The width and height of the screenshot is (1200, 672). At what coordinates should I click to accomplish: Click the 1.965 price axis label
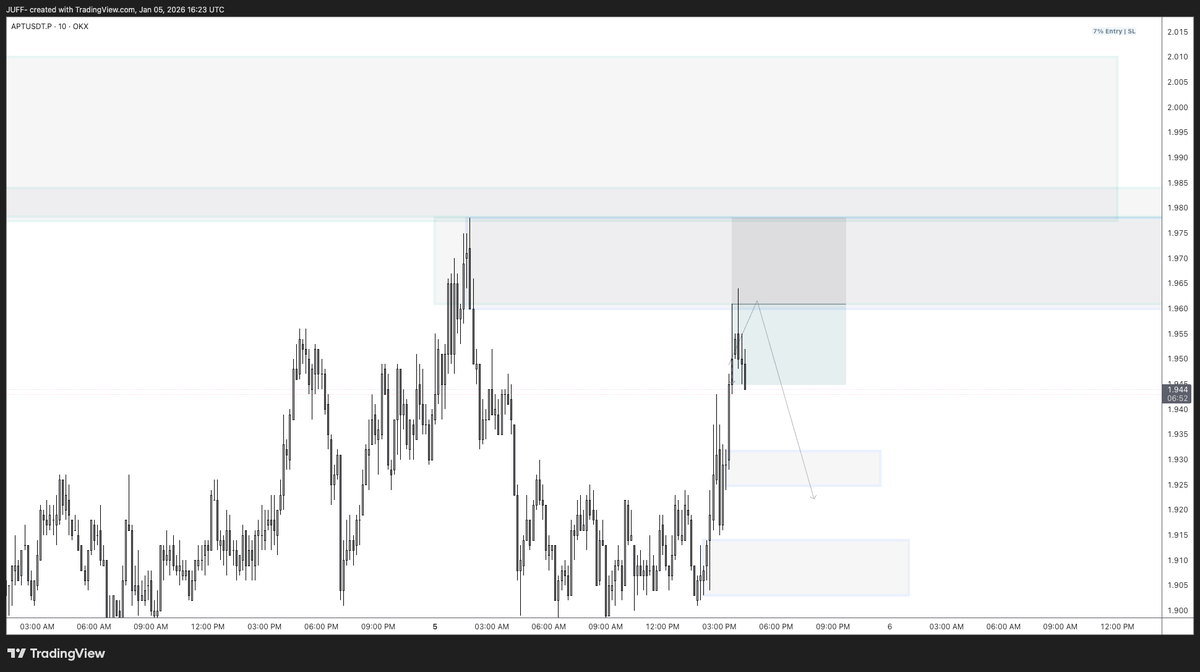point(1176,284)
